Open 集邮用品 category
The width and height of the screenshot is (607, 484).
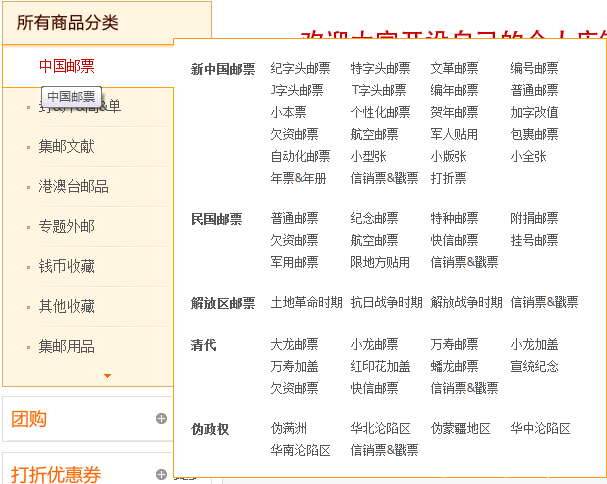(67, 347)
